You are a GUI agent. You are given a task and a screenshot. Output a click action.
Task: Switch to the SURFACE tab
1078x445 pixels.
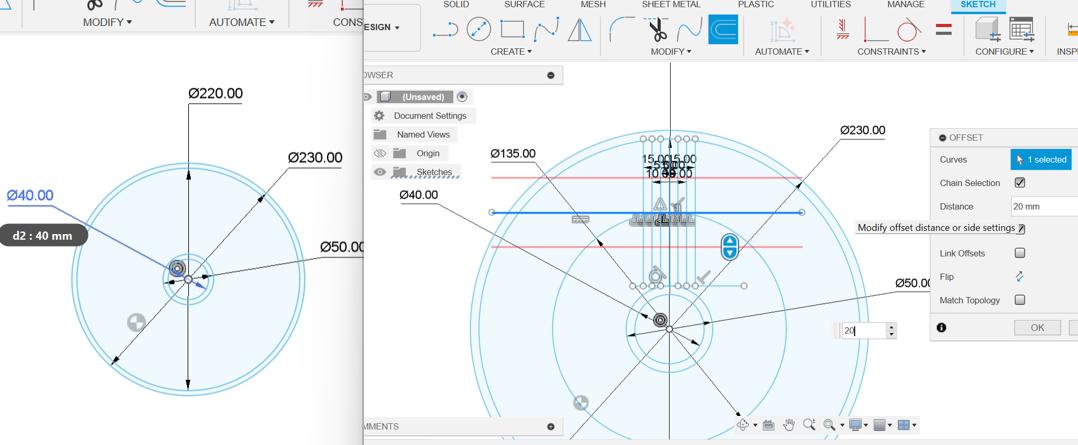pos(525,4)
